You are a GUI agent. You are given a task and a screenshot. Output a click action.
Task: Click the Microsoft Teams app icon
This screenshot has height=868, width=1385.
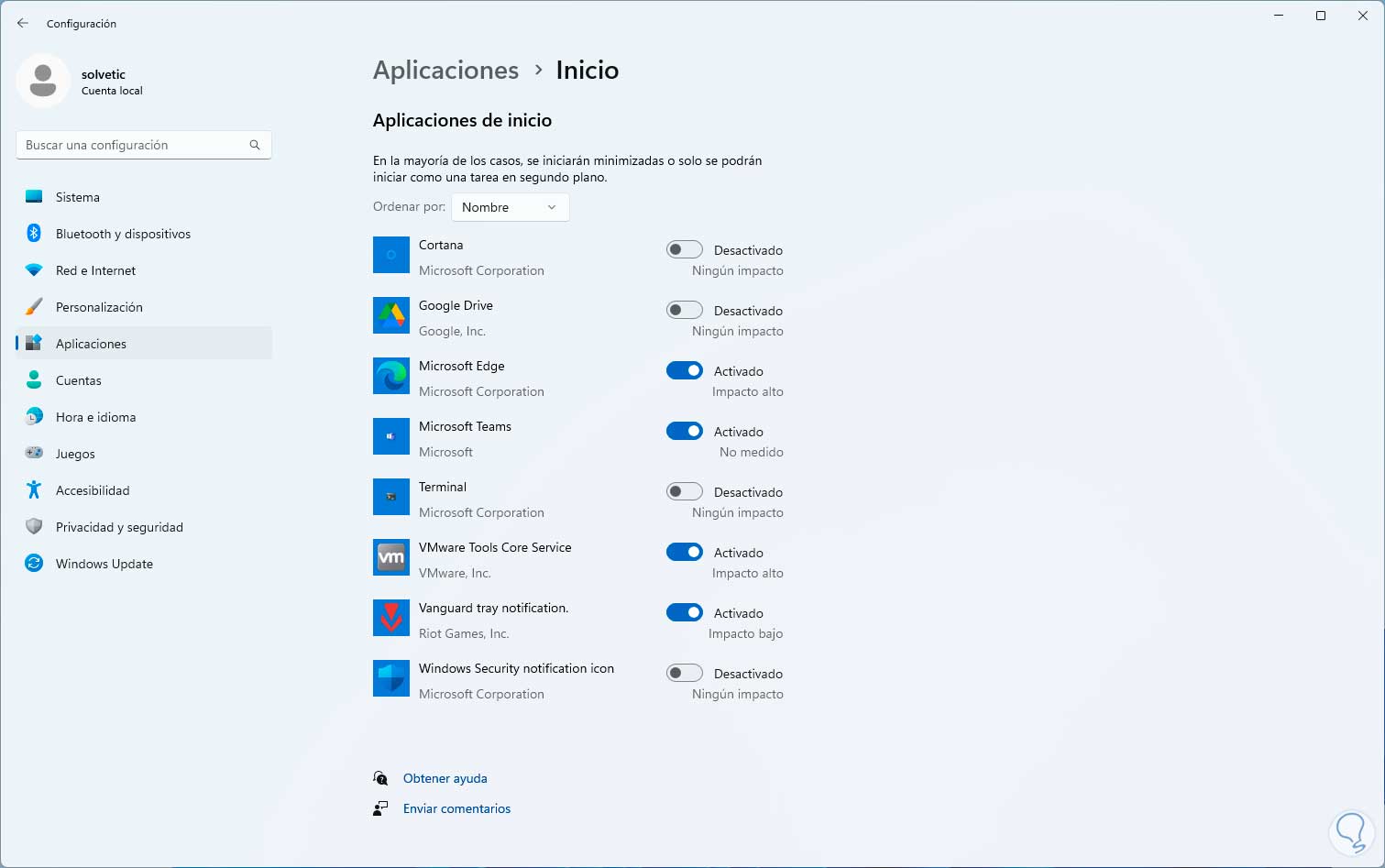click(x=391, y=436)
